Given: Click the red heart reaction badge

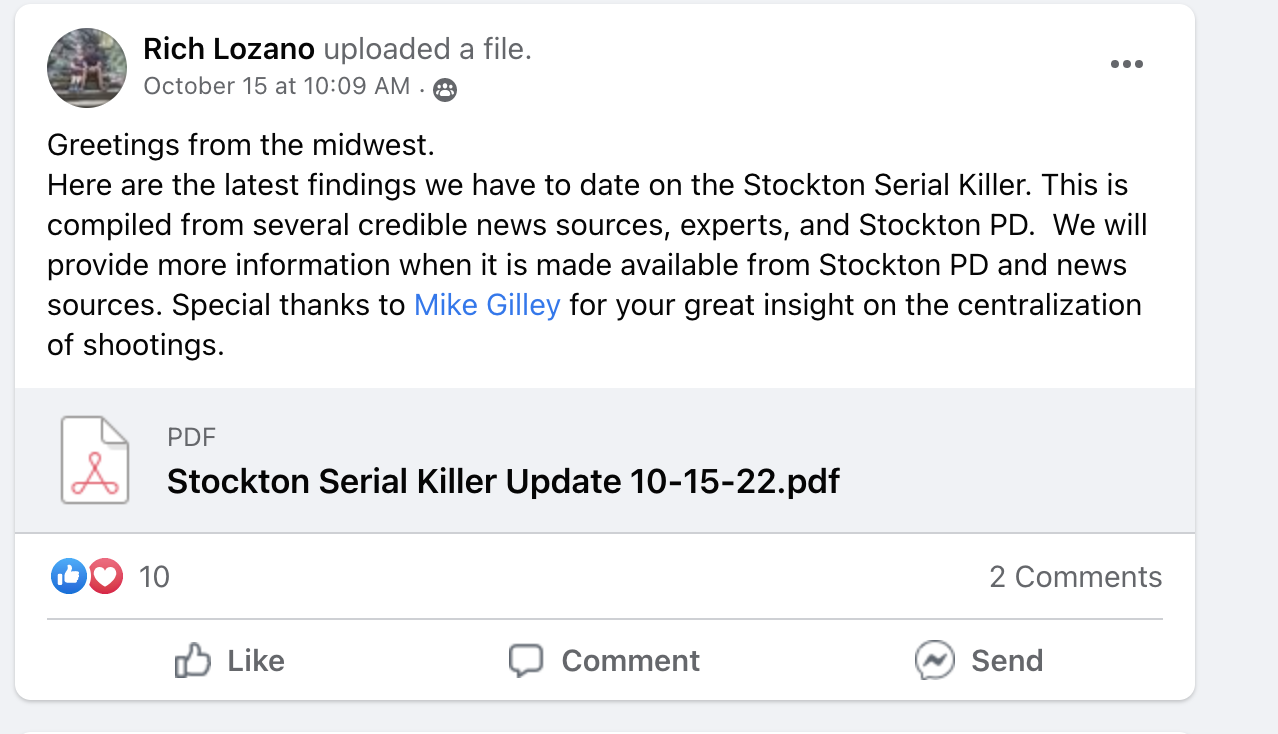Looking at the screenshot, I should [105, 576].
